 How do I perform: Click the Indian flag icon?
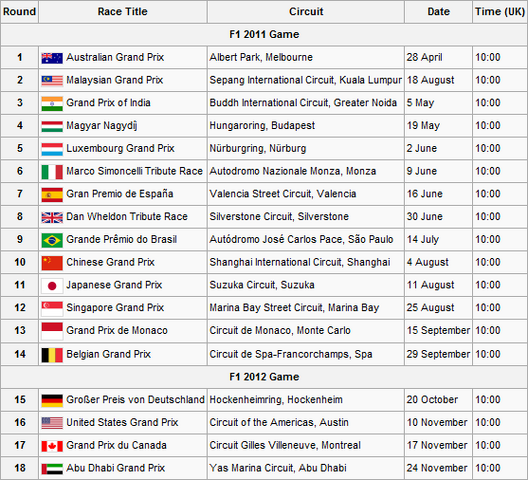tap(52, 104)
